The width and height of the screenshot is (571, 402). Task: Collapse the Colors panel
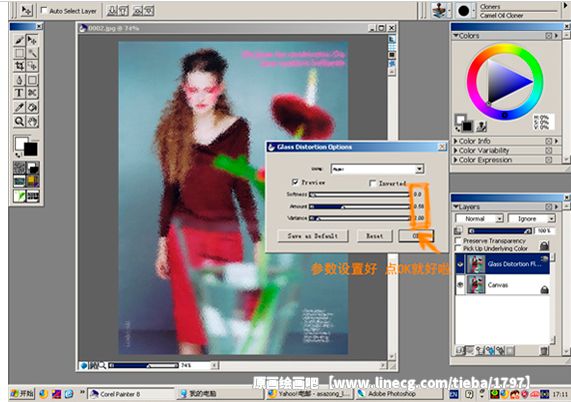(x=456, y=36)
